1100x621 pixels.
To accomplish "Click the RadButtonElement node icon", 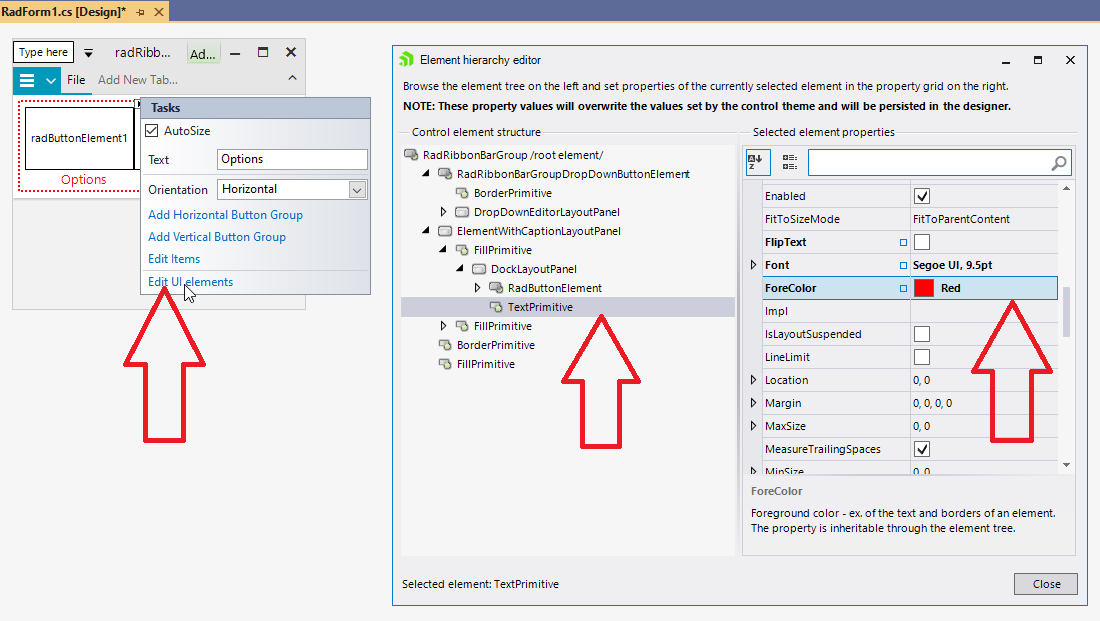I will click(x=496, y=288).
